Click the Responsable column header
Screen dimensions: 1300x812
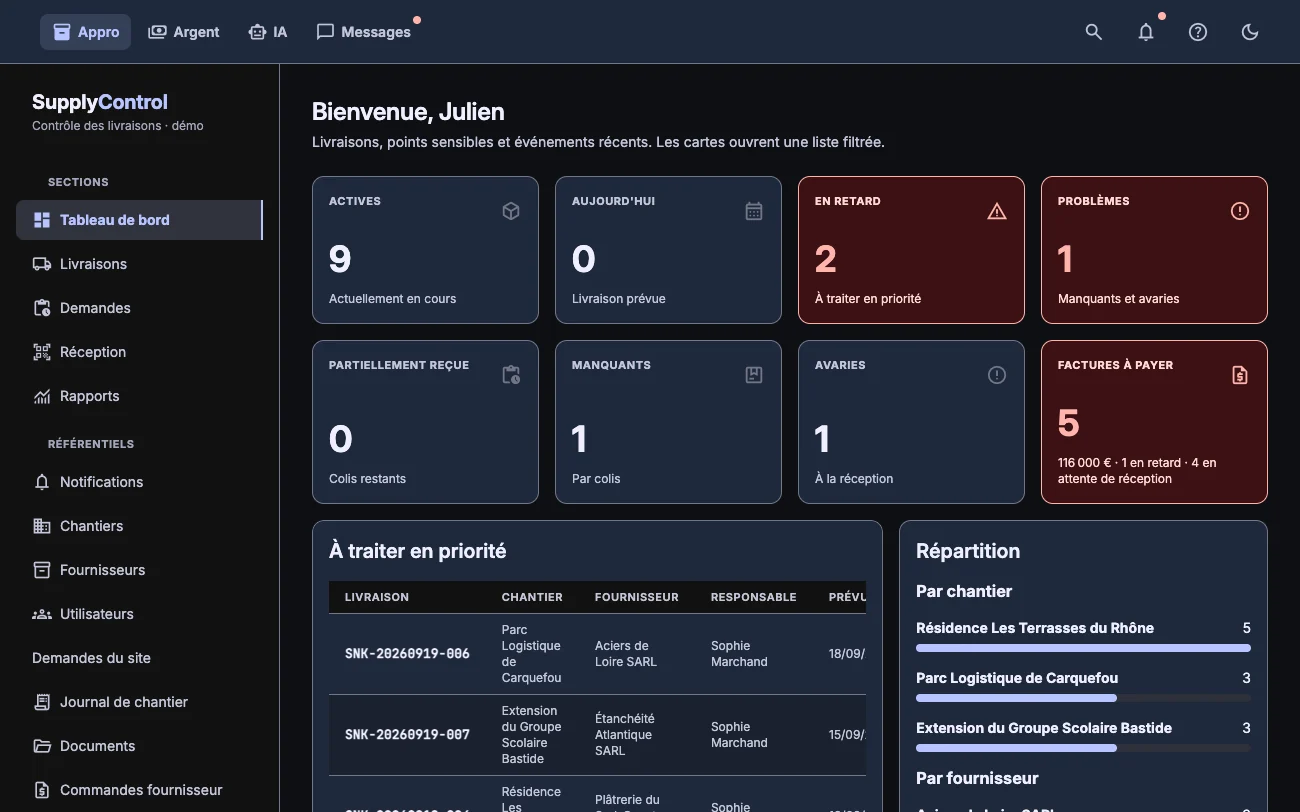[753, 597]
